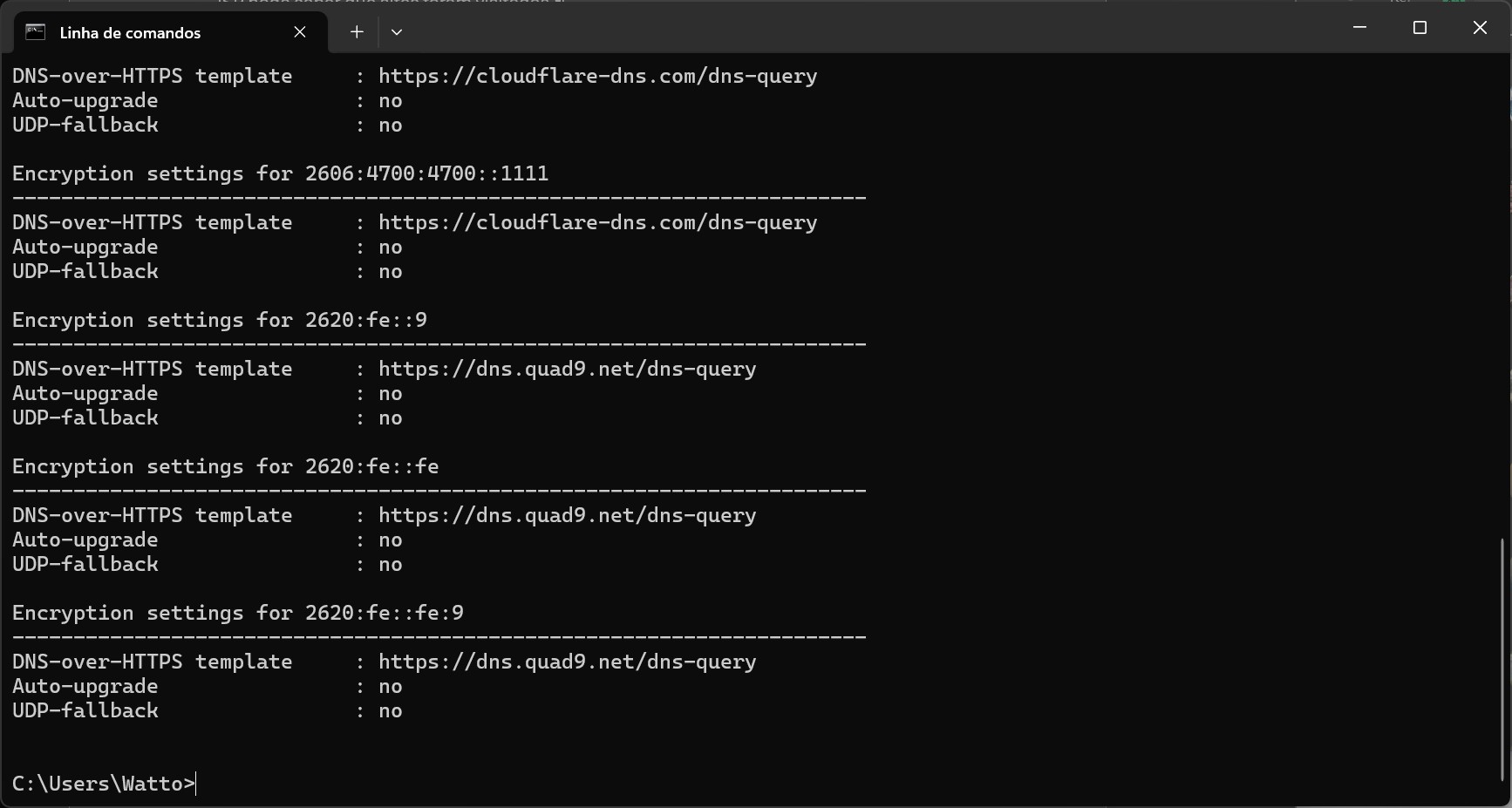The width and height of the screenshot is (1512, 808).
Task: Click the vertical scrollbar thumb
Action: 1502,660
